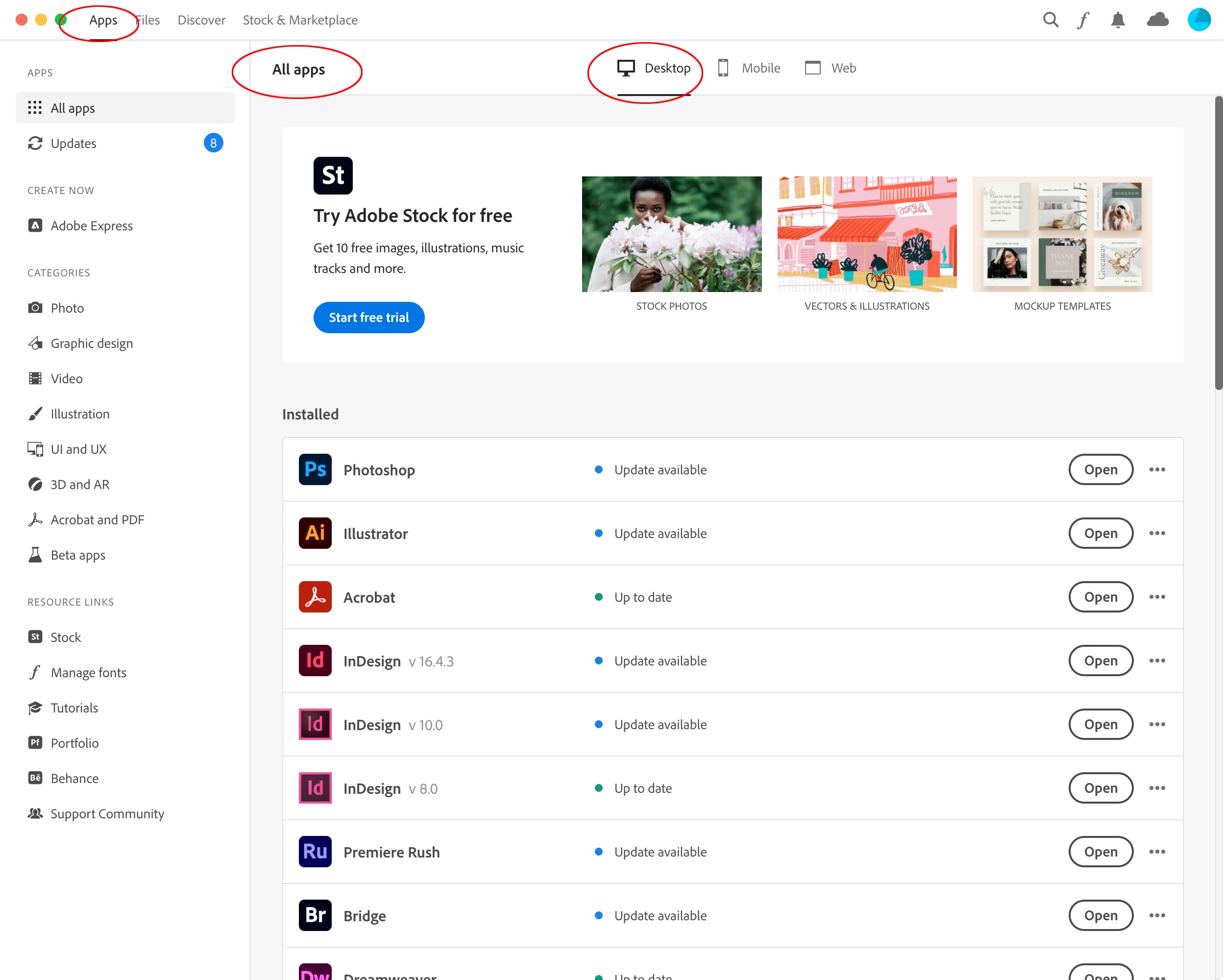Click the Premiere Rush Ru icon

(315, 852)
